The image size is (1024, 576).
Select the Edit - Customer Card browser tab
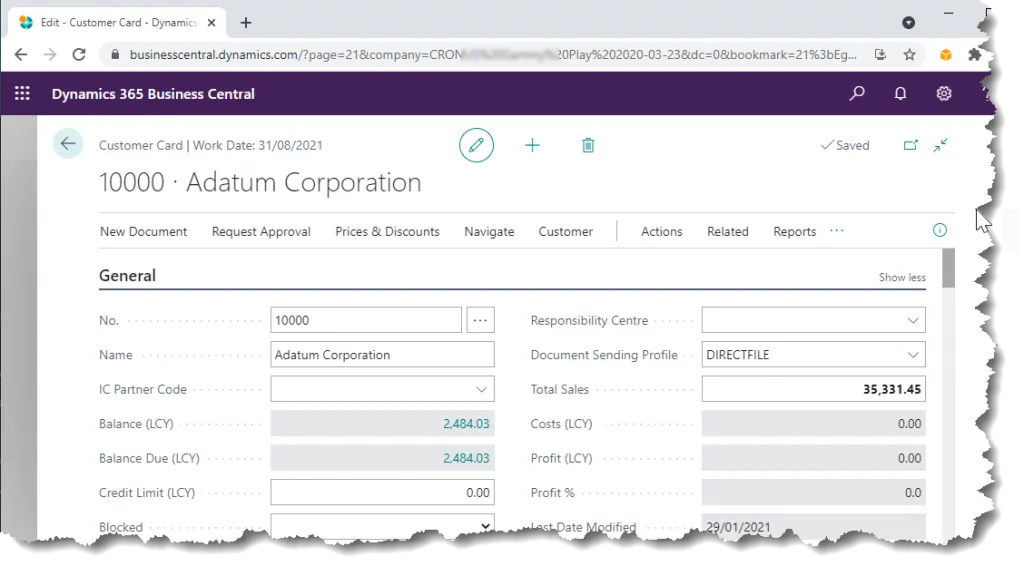(118, 23)
